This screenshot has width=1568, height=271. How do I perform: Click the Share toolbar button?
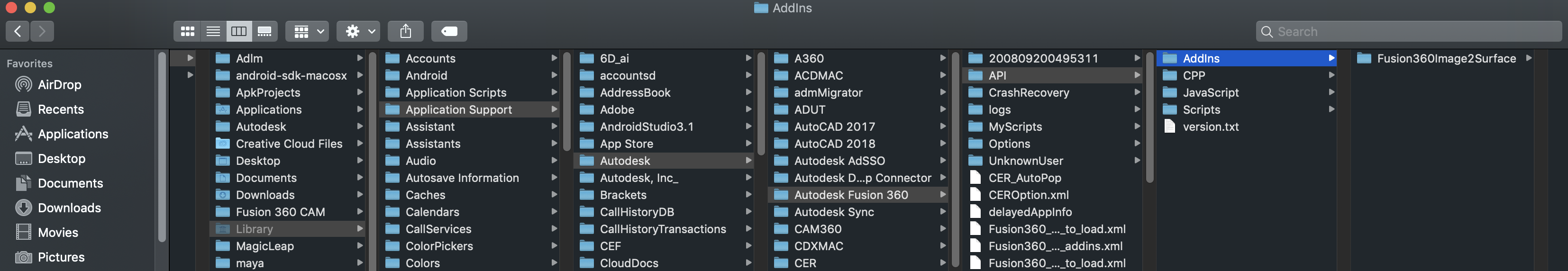pyautogui.click(x=405, y=31)
